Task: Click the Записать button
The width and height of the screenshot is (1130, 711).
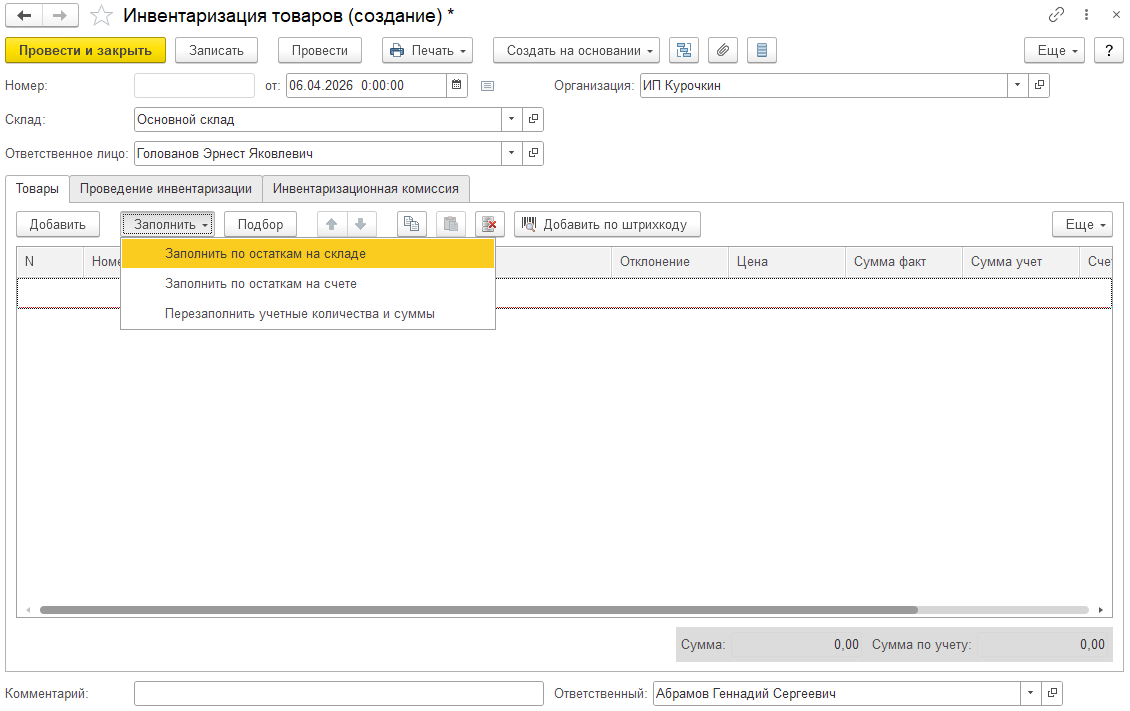Action: tap(216, 50)
